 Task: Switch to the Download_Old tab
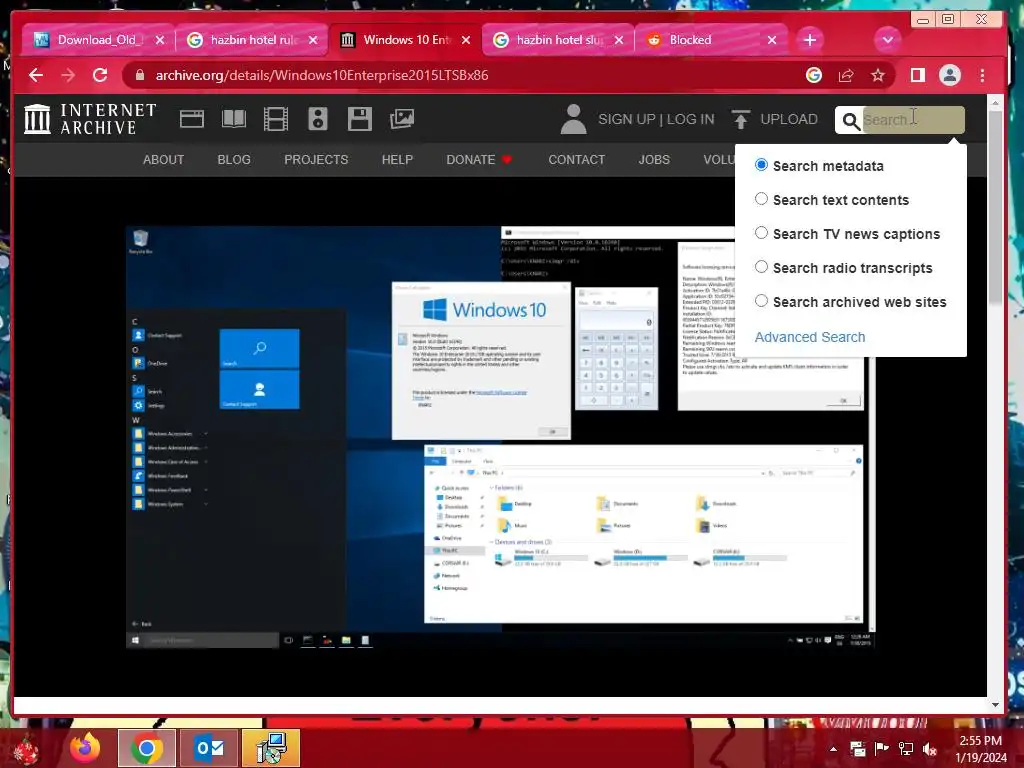pyautogui.click(x=98, y=40)
